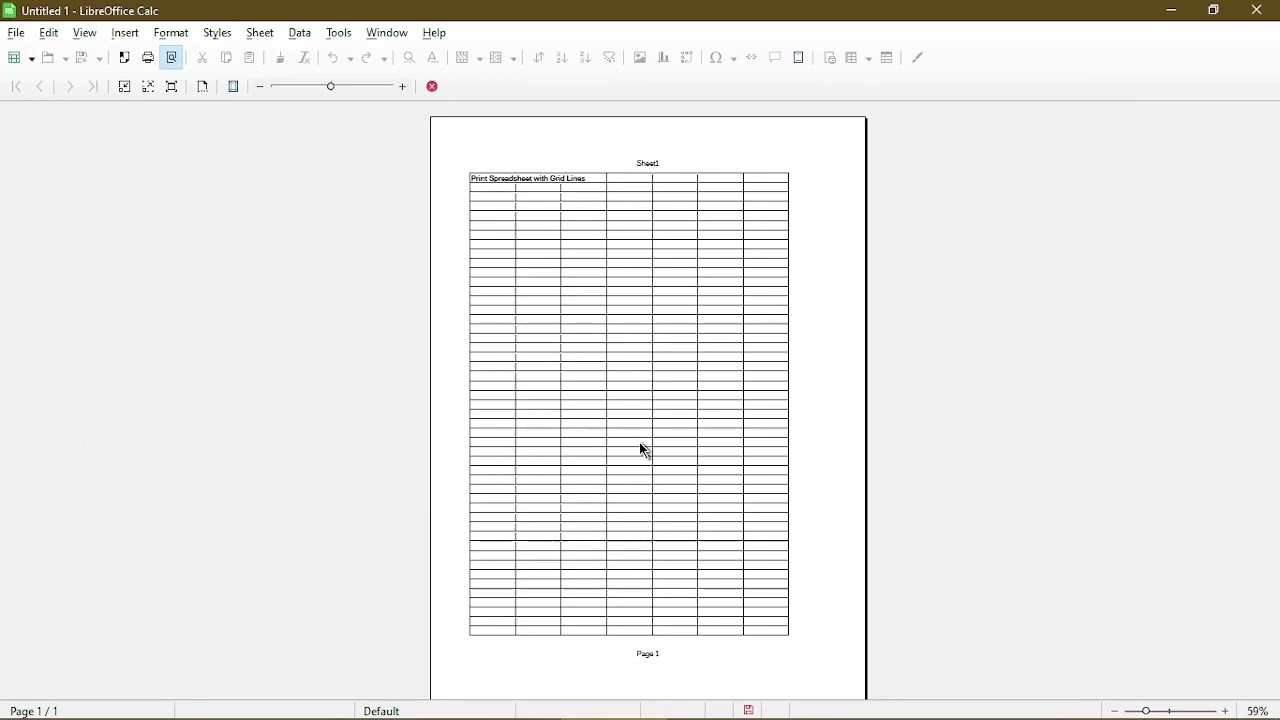Screen dimensions: 1280x720
Task: Click the New spreadsheet icon
Action: 15,58
